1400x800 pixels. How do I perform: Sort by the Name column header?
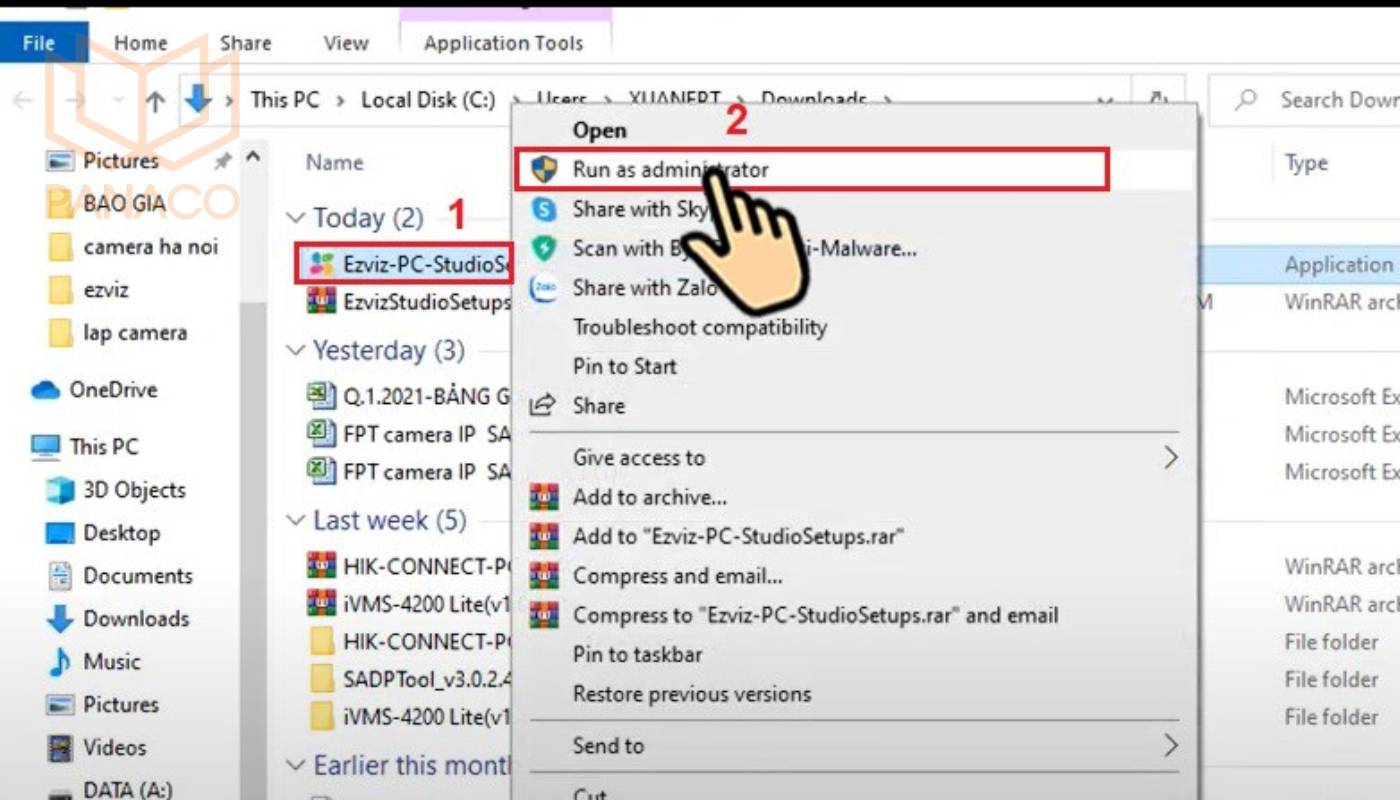pos(335,162)
